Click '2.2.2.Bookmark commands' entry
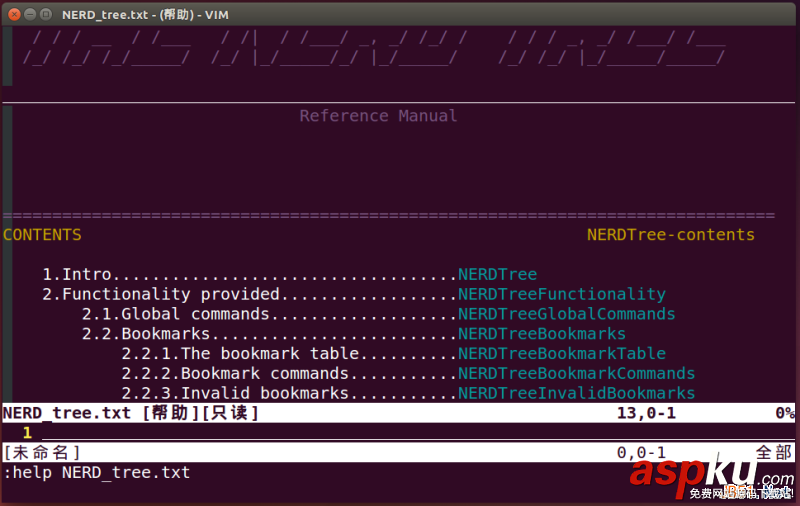 [236, 373]
